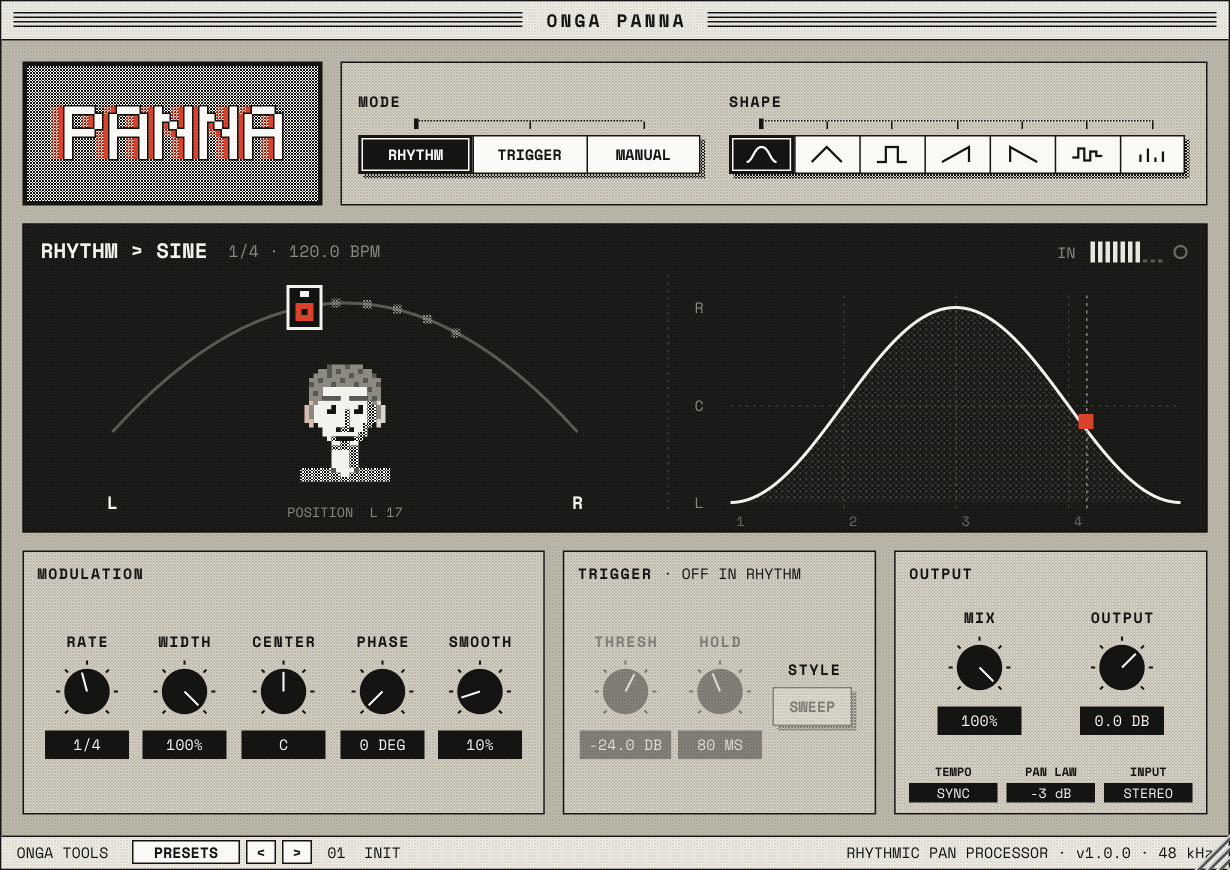1230x870 pixels.
Task: Click the MIX knob
Action: [979, 667]
